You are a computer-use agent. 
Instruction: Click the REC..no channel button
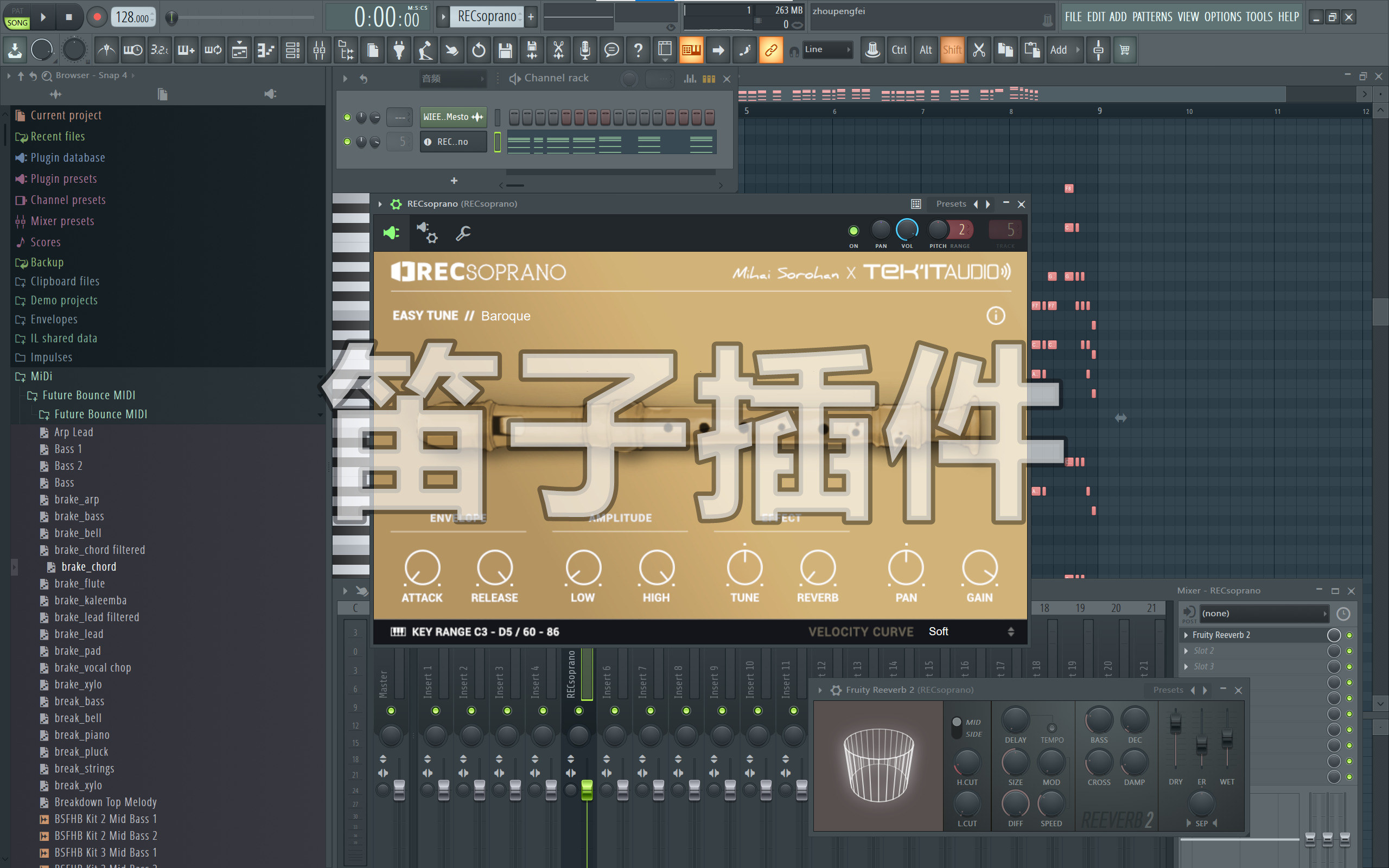[454, 142]
